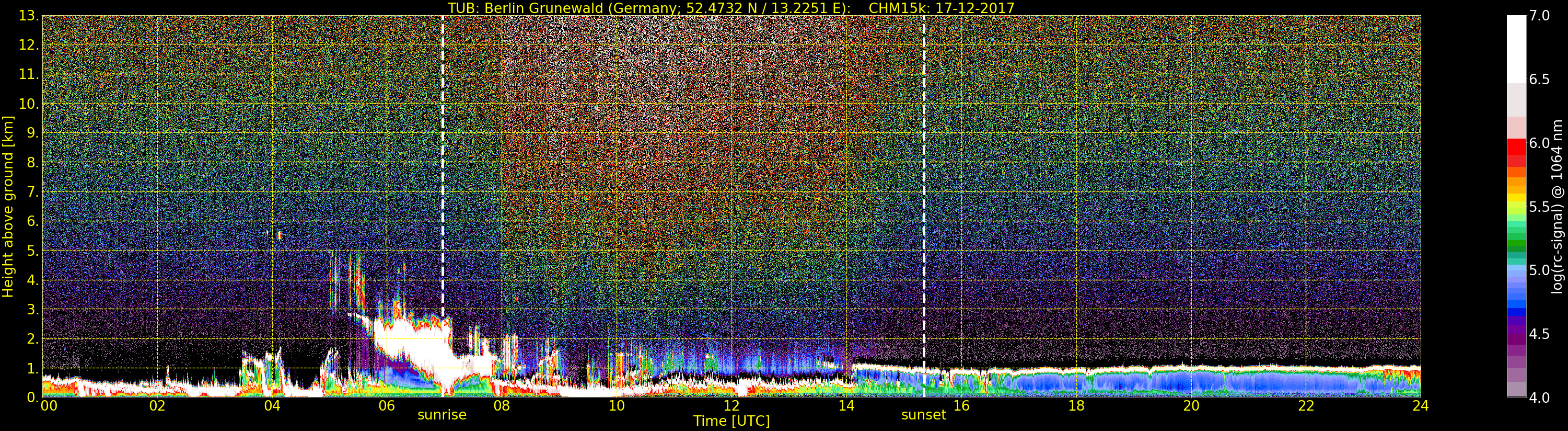The image size is (1568, 431).
Task: Click the x-axis tick label '00'
Action: pyautogui.click(x=49, y=405)
